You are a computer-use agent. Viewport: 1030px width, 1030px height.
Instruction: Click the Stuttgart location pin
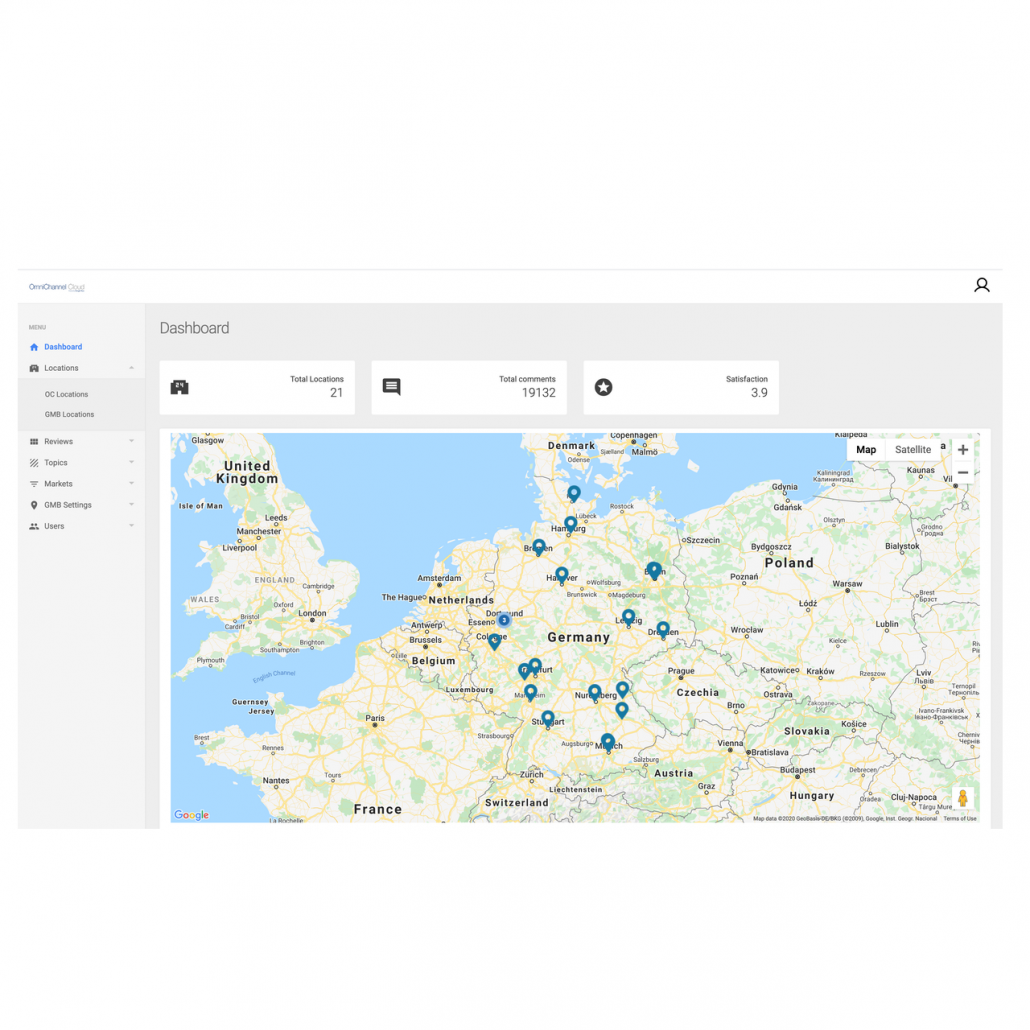click(x=548, y=719)
